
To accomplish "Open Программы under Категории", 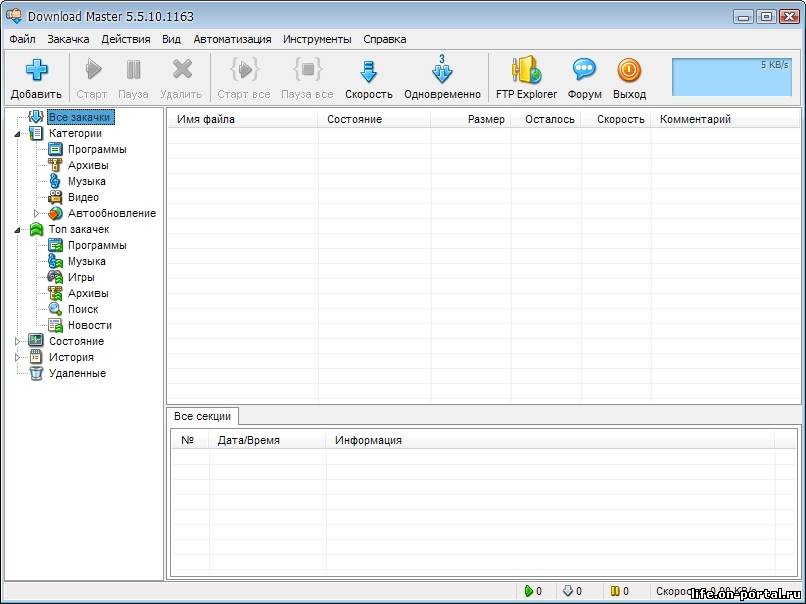I will tap(97, 149).
